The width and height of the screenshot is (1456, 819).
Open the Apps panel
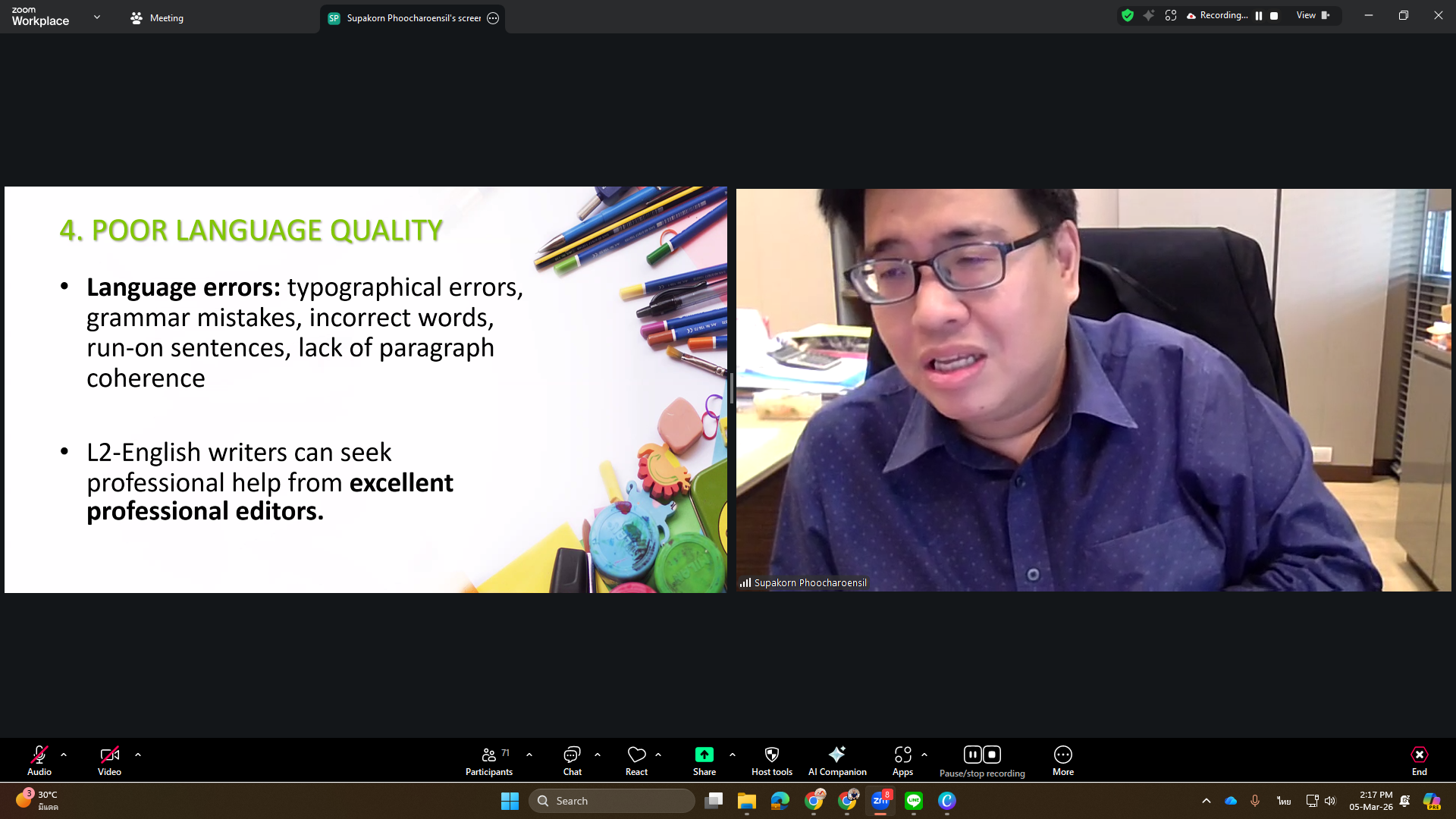point(902,761)
